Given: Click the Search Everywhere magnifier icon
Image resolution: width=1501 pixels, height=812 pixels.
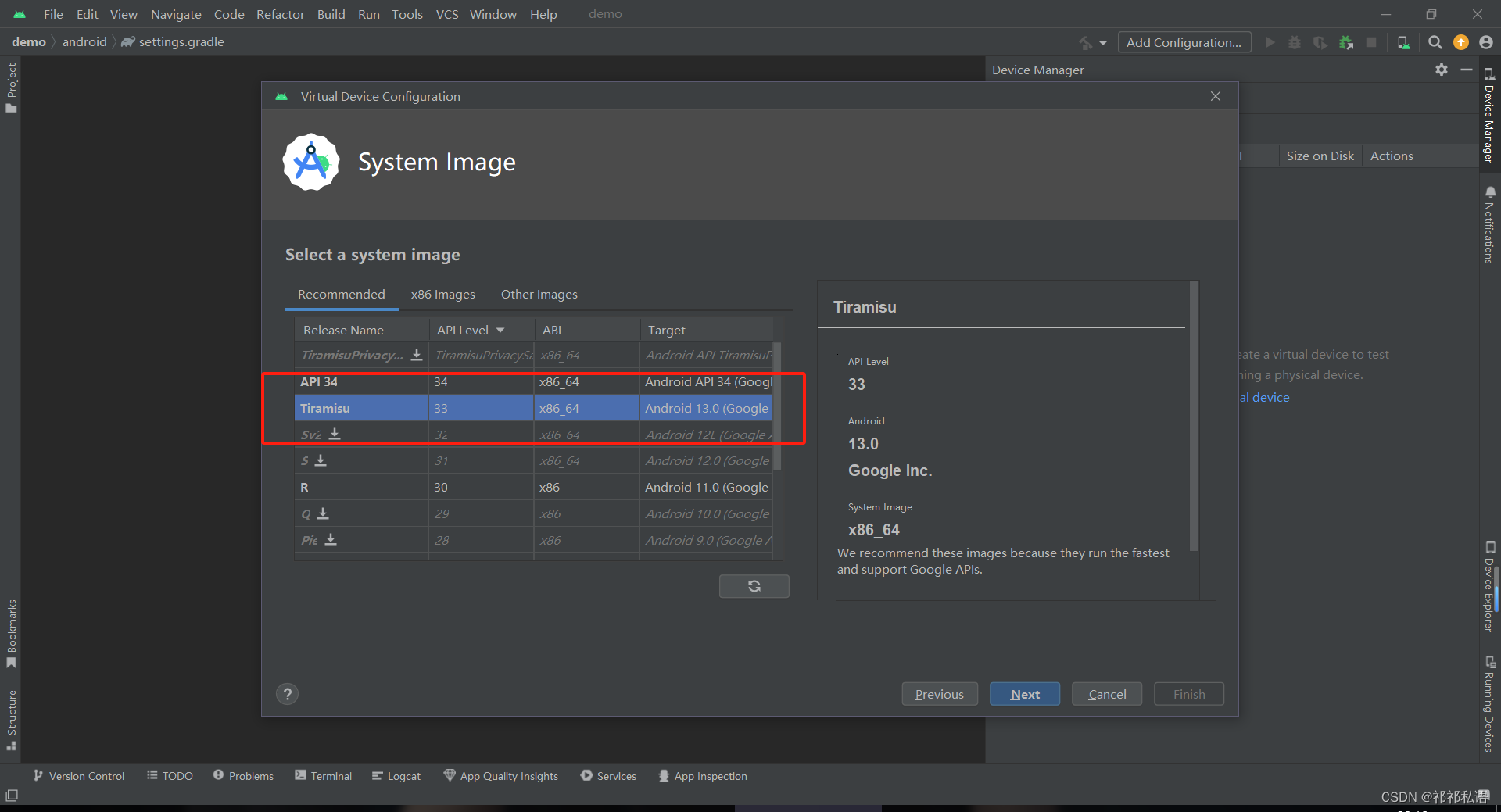Looking at the screenshot, I should (1435, 42).
